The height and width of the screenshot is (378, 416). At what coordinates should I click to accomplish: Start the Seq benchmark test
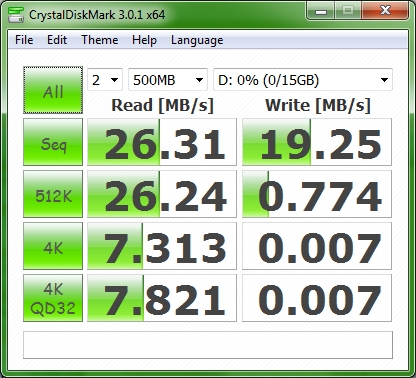[53, 142]
